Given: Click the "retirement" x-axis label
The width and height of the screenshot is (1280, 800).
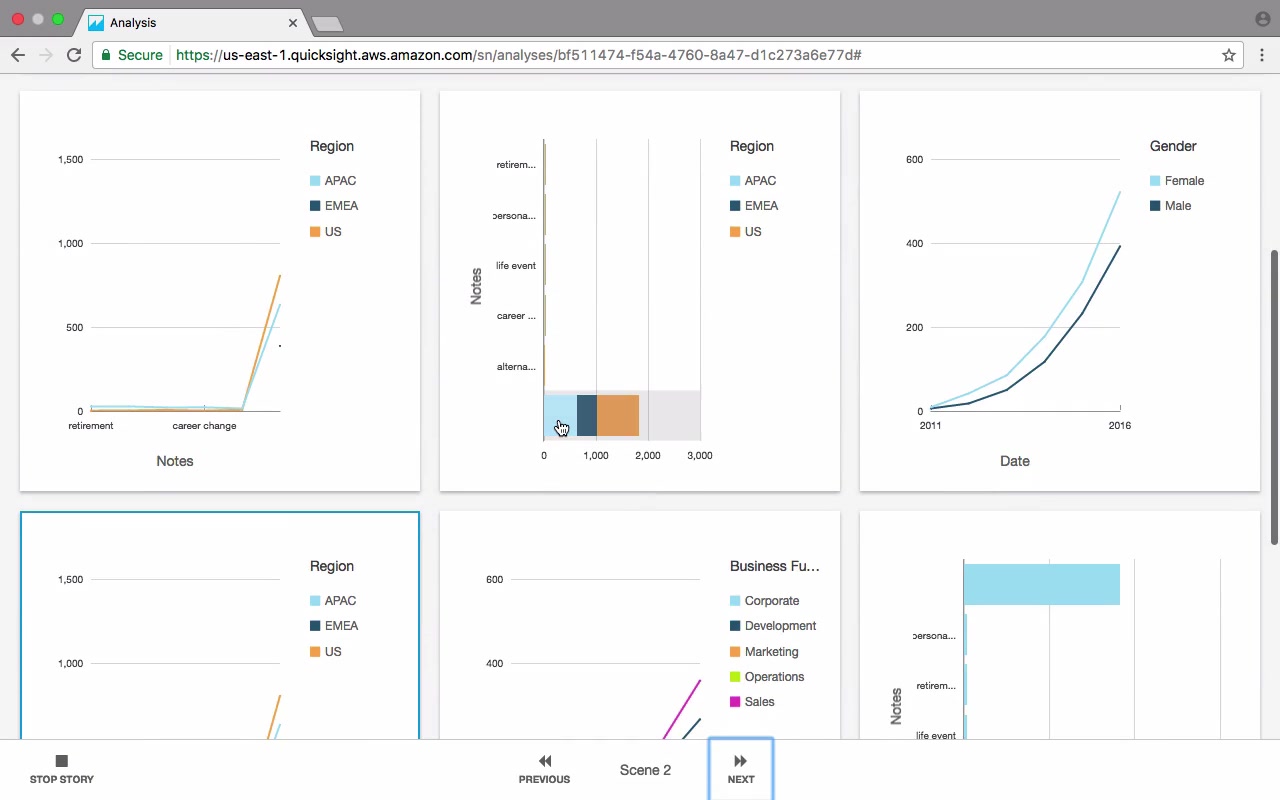Looking at the screenshot, I should (x=91, y=426).
